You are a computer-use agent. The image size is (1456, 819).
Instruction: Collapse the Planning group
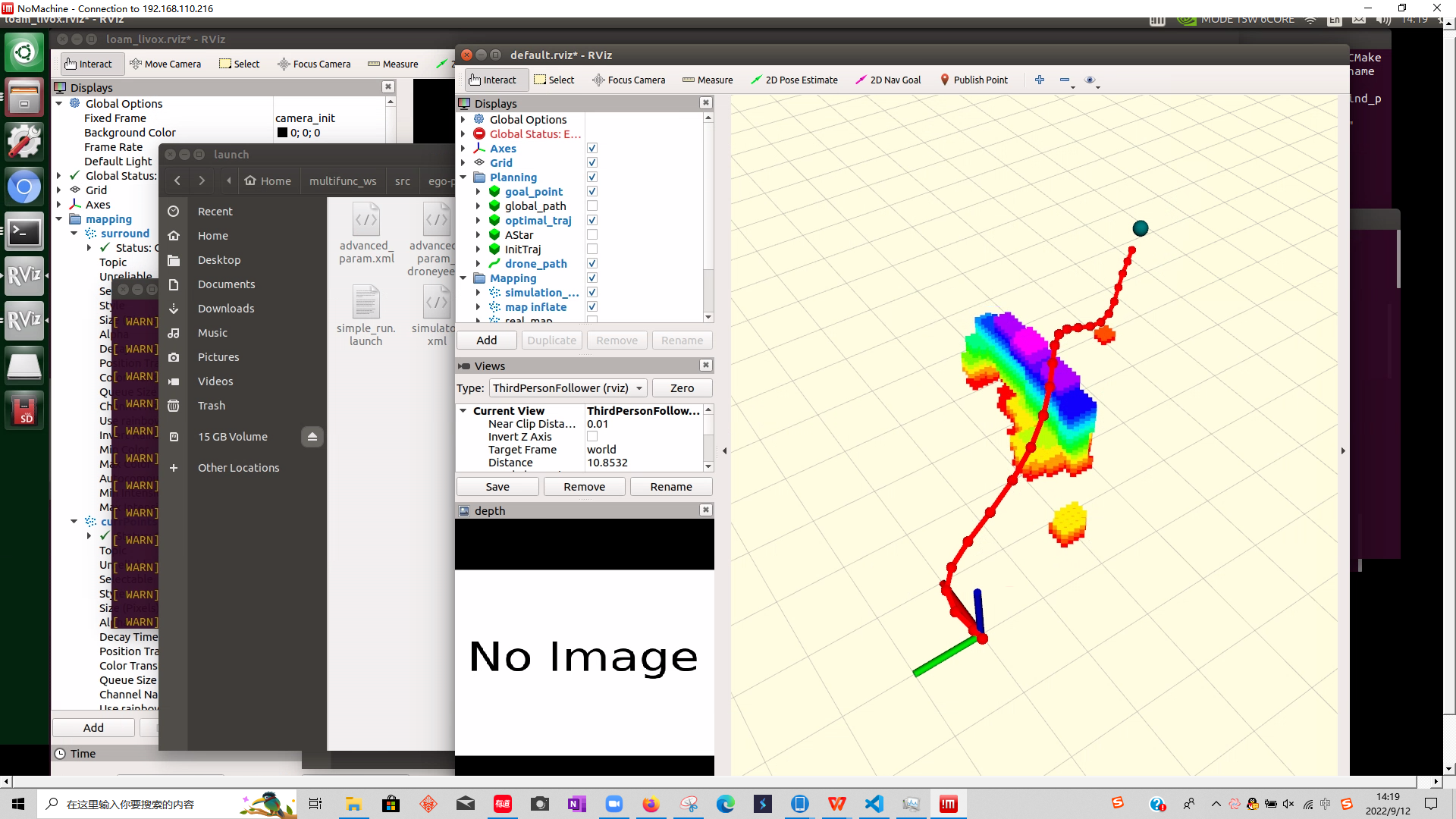click(x=463, y=177)
